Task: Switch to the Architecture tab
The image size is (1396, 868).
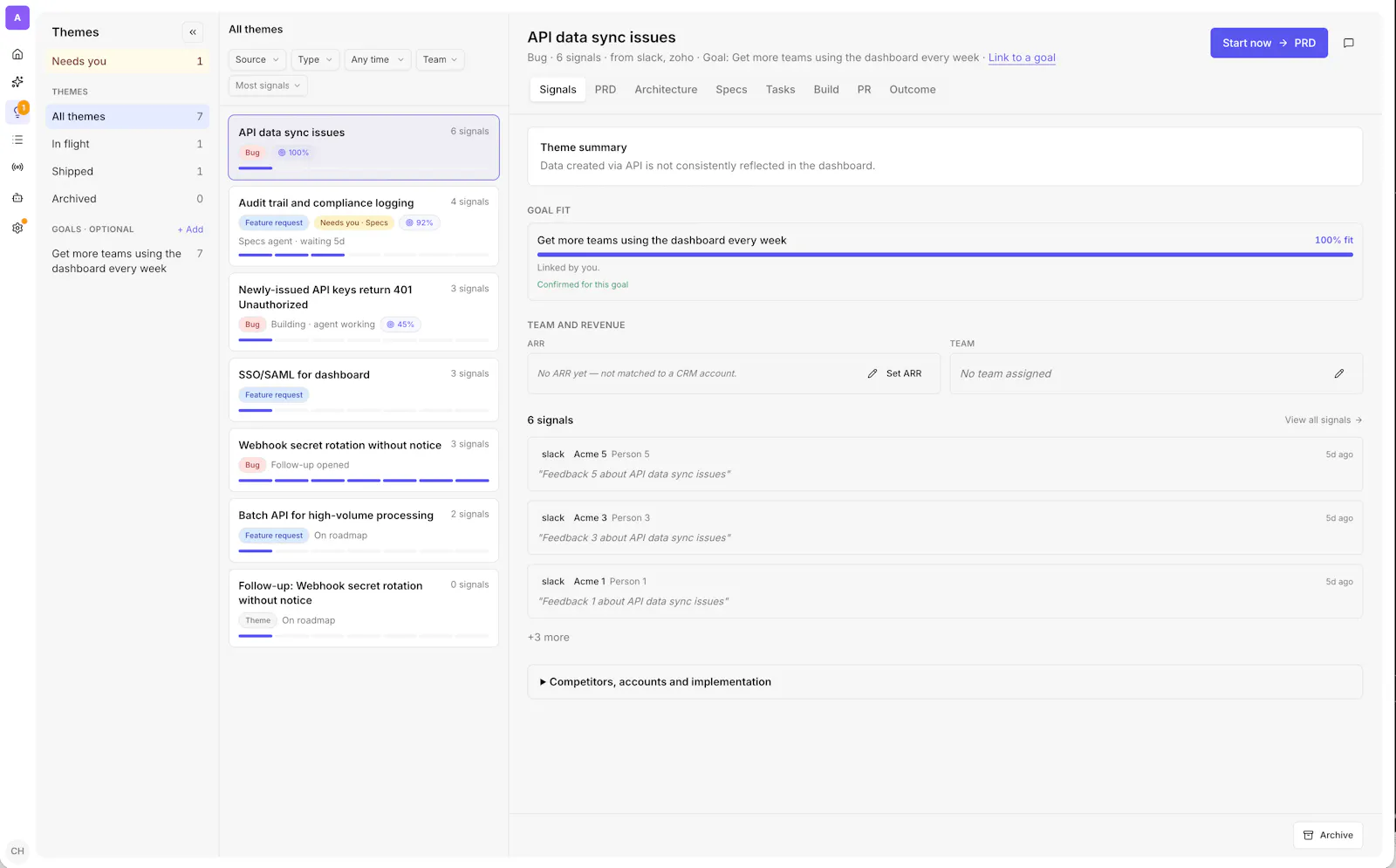Action: 666,89
